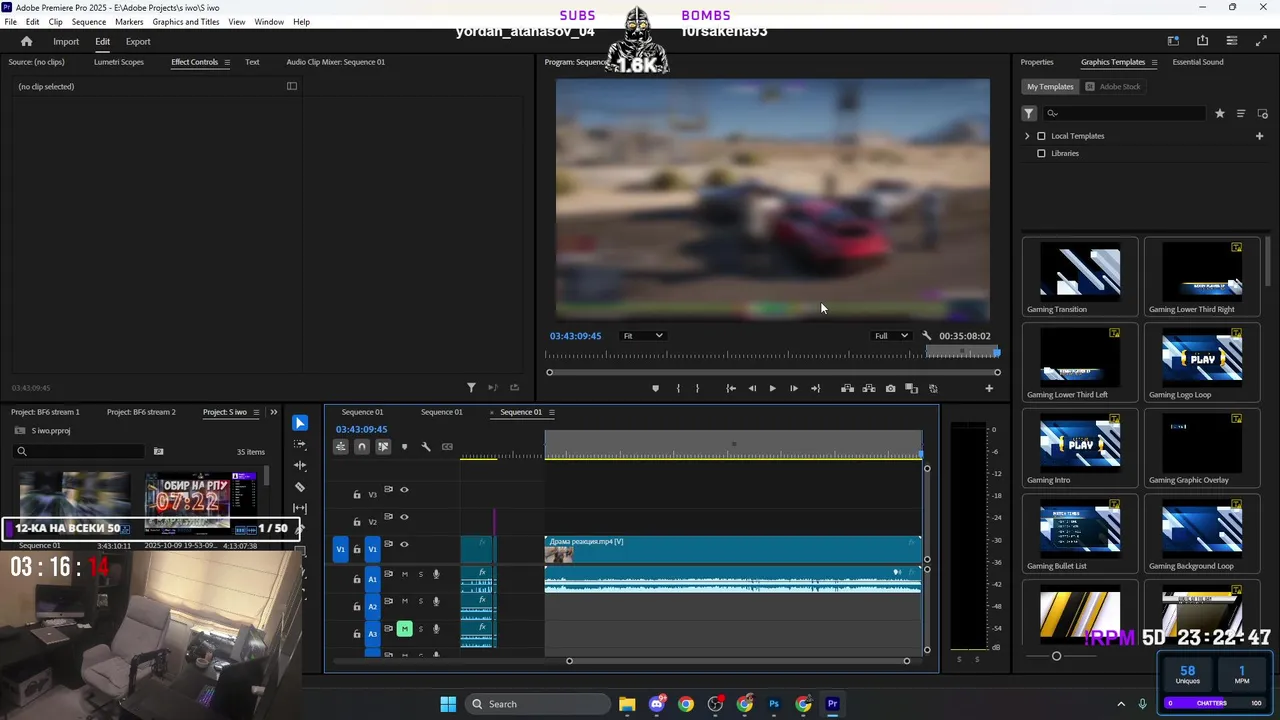Open the Markers menu
This screenshot has height=720, width=1280.
click(x=129, y=22)
